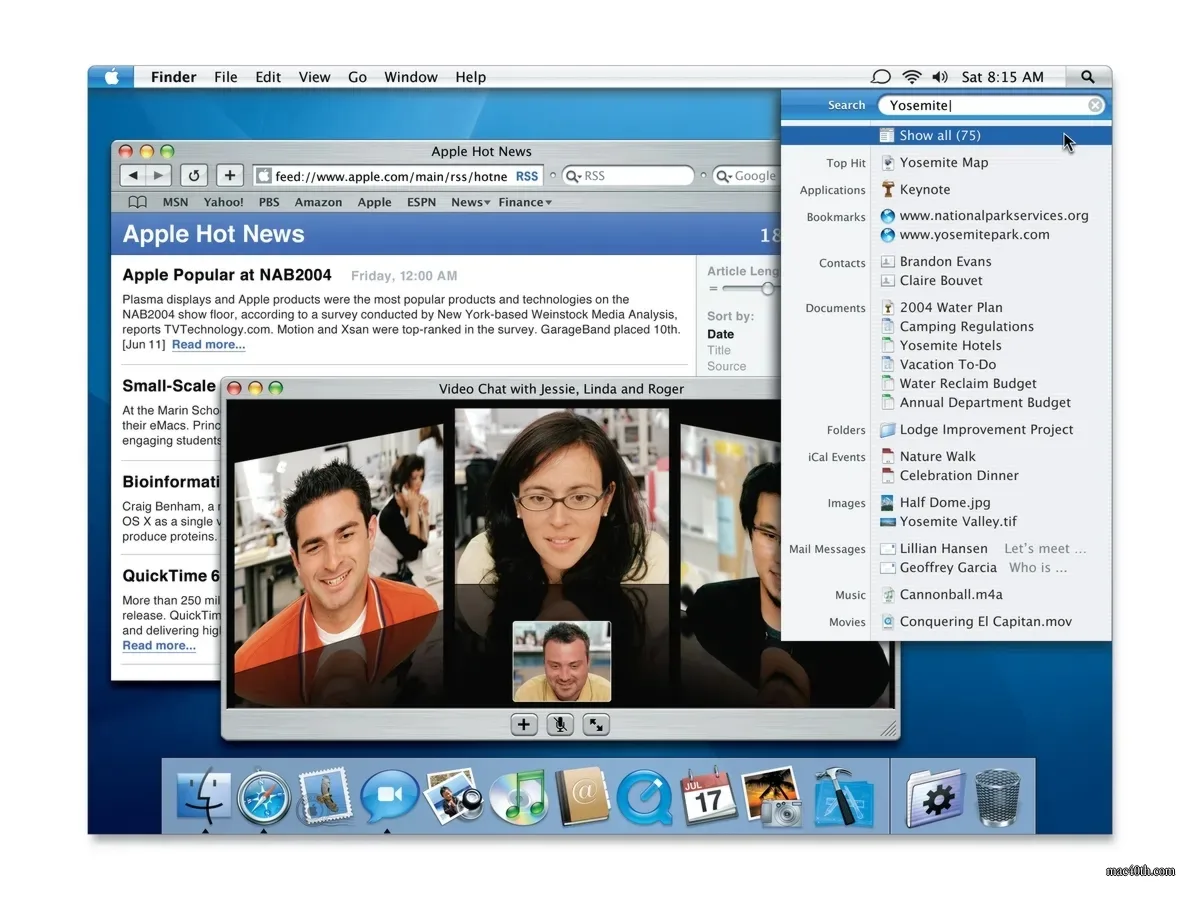Open System Preferences from the Dock

point(937,797)
